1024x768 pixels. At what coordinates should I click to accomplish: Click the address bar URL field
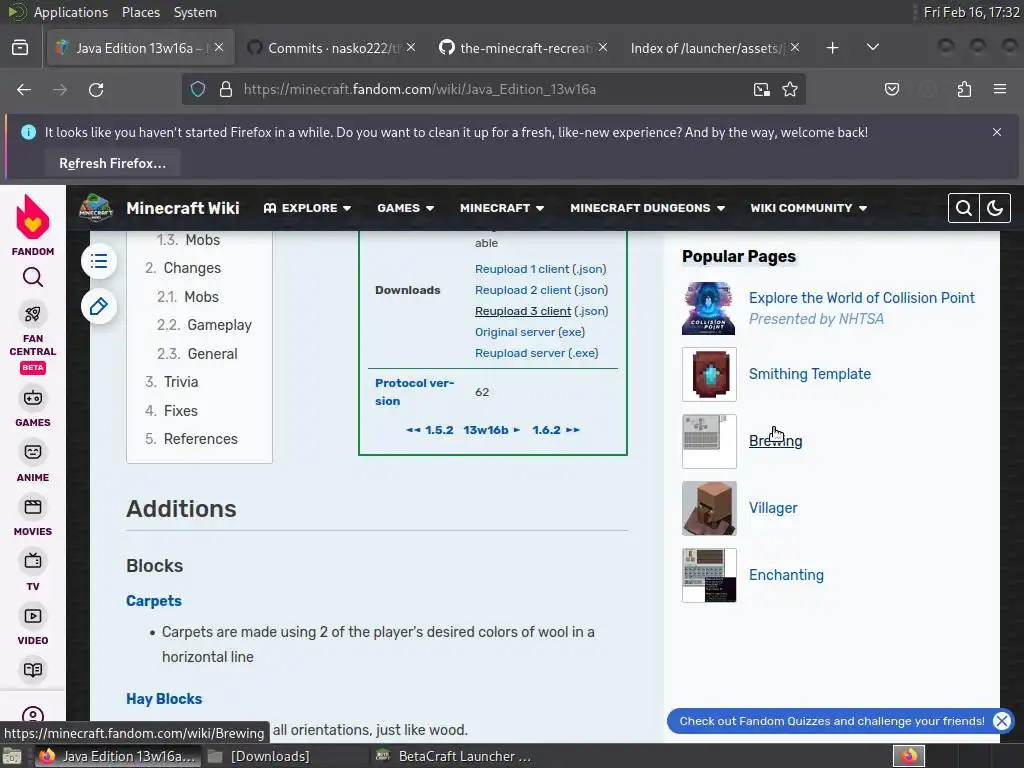point(494,89)
